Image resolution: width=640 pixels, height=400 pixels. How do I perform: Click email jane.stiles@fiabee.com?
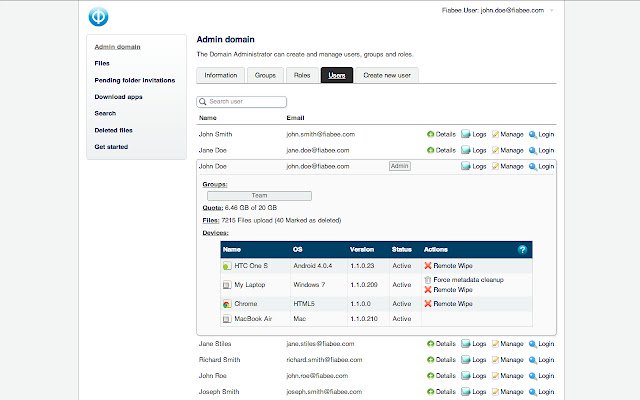[320, 344]
